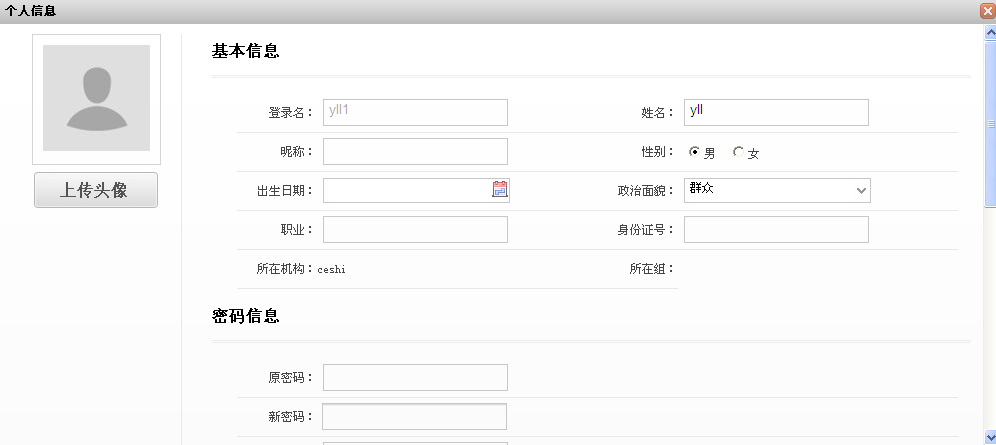This screenshot has height=445, width=996.
Task: Click the scrollbar up arrow
Action: point(990,32)
